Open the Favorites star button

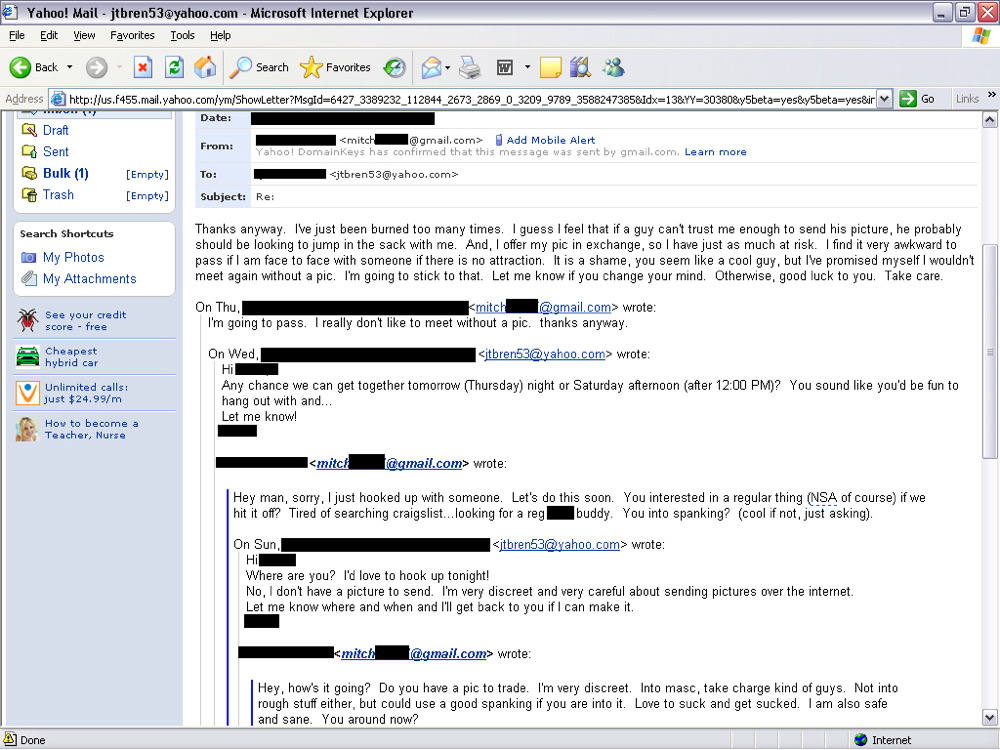[335, 67]
